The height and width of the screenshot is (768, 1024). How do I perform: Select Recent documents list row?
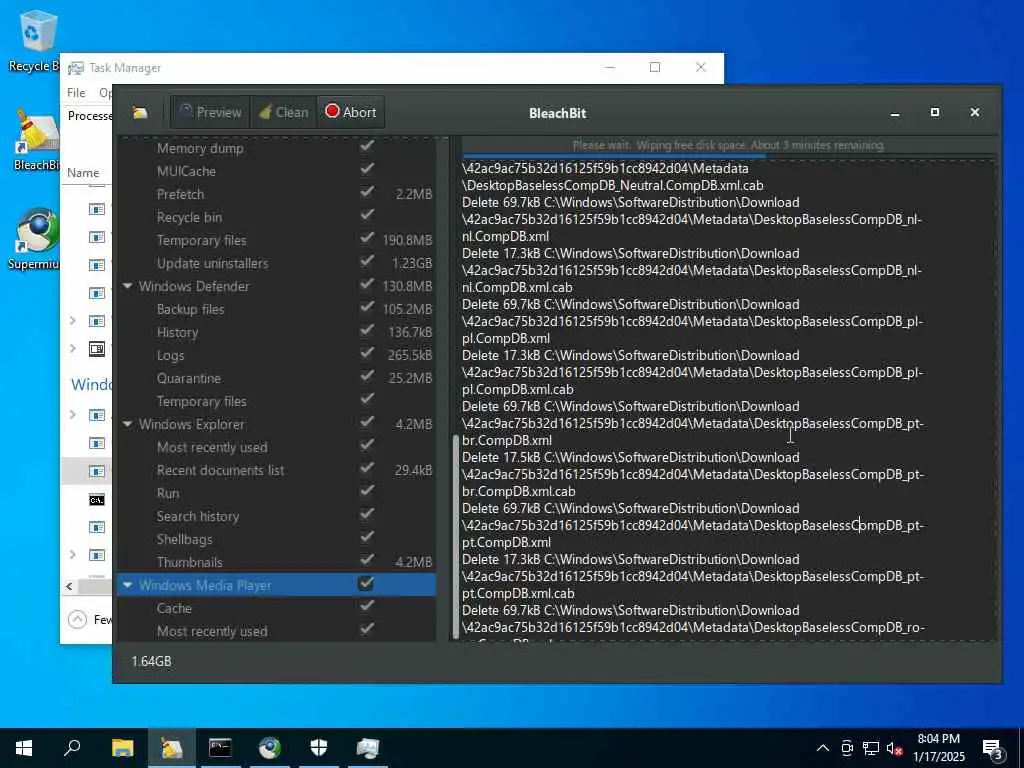point(276,470)
